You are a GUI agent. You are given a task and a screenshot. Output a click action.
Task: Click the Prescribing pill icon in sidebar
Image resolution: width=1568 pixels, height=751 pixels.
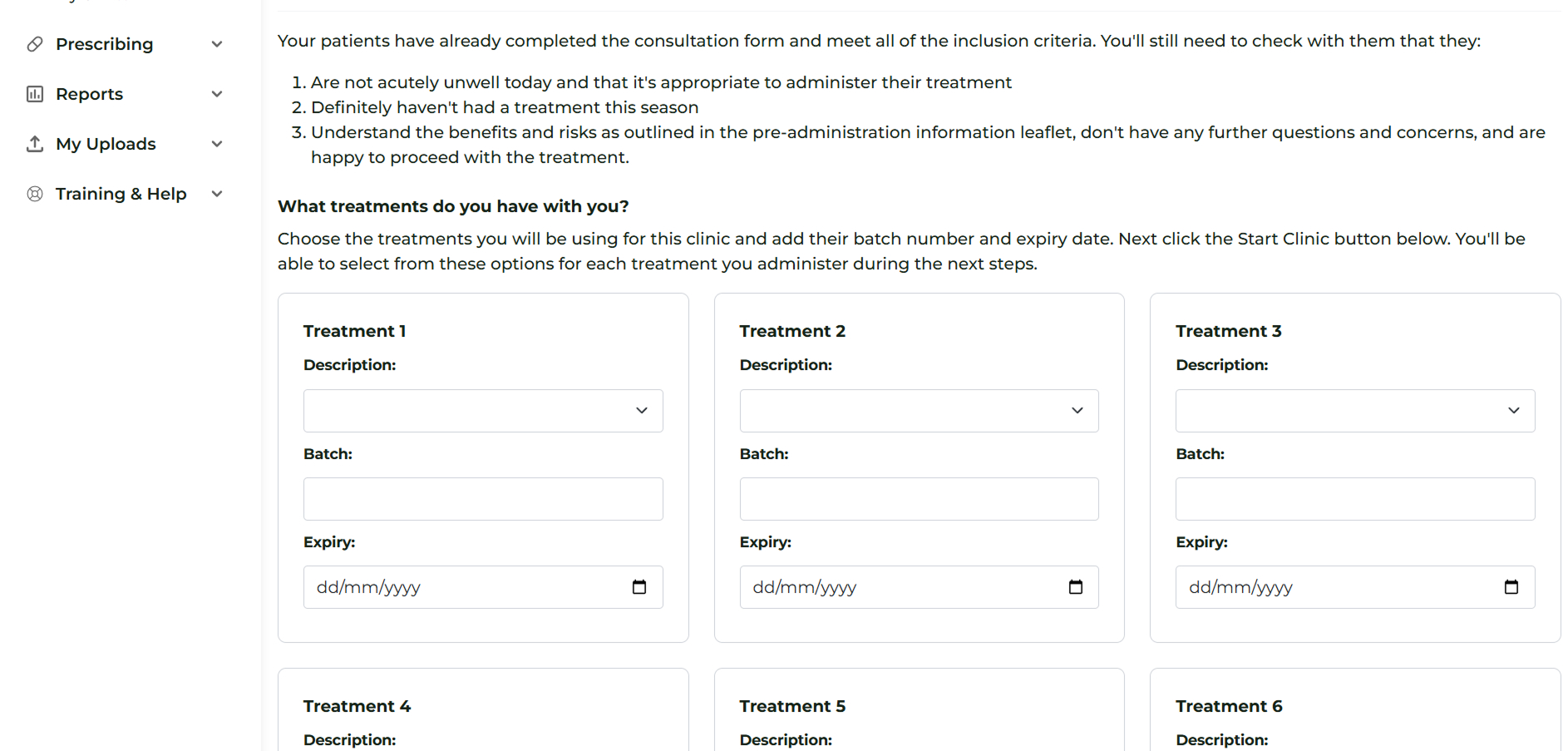tap(35, 44)
